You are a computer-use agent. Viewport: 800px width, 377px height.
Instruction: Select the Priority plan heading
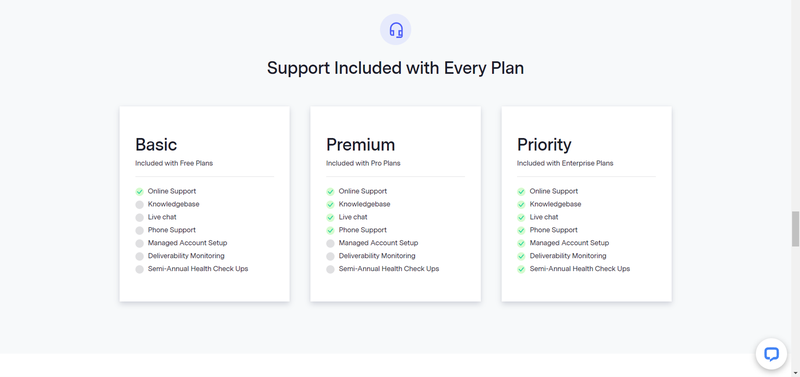(544, 145)
